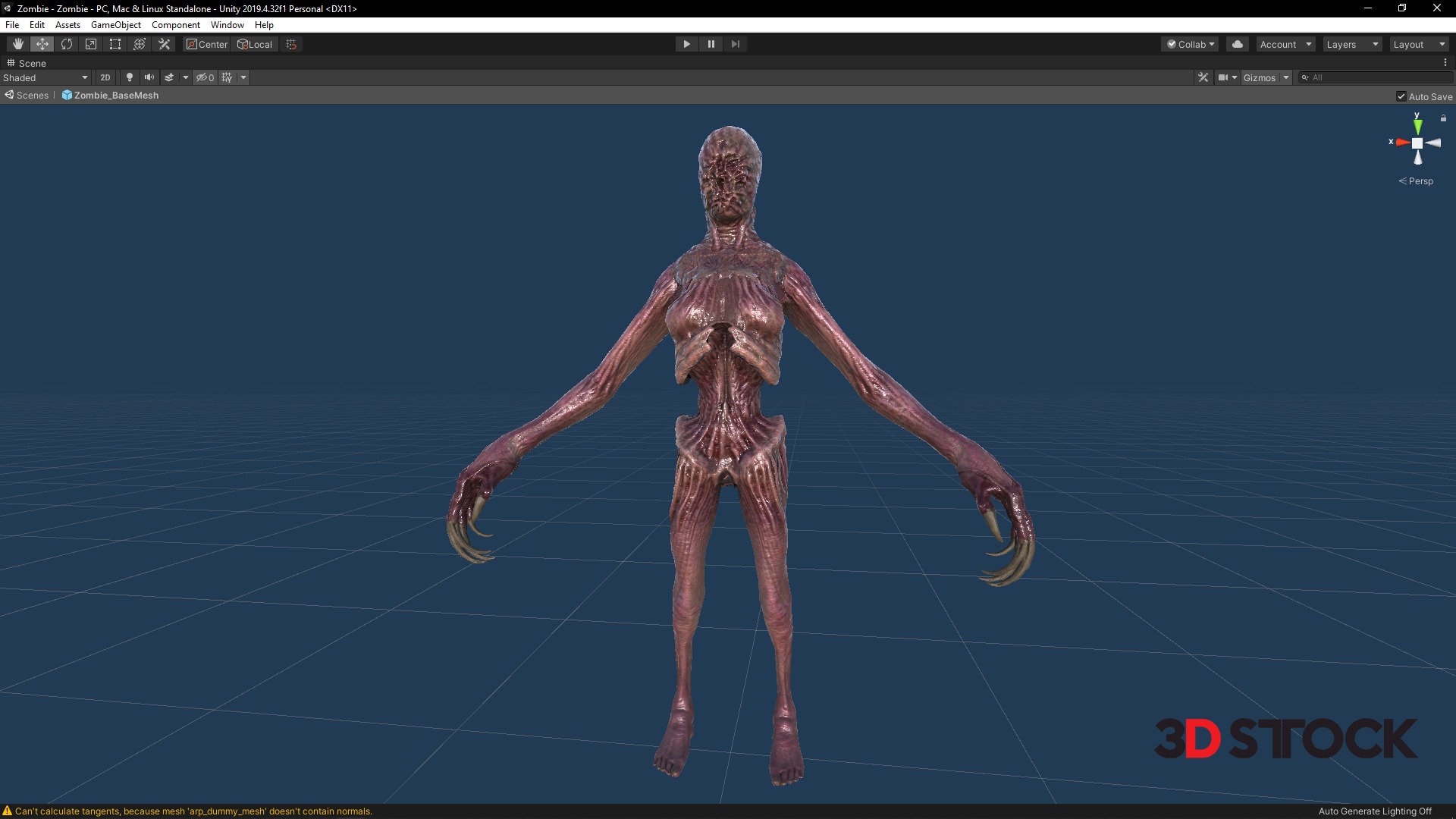Select the Hand tool
Viewport: 1456px width, 819px height.
coord(17,44)
